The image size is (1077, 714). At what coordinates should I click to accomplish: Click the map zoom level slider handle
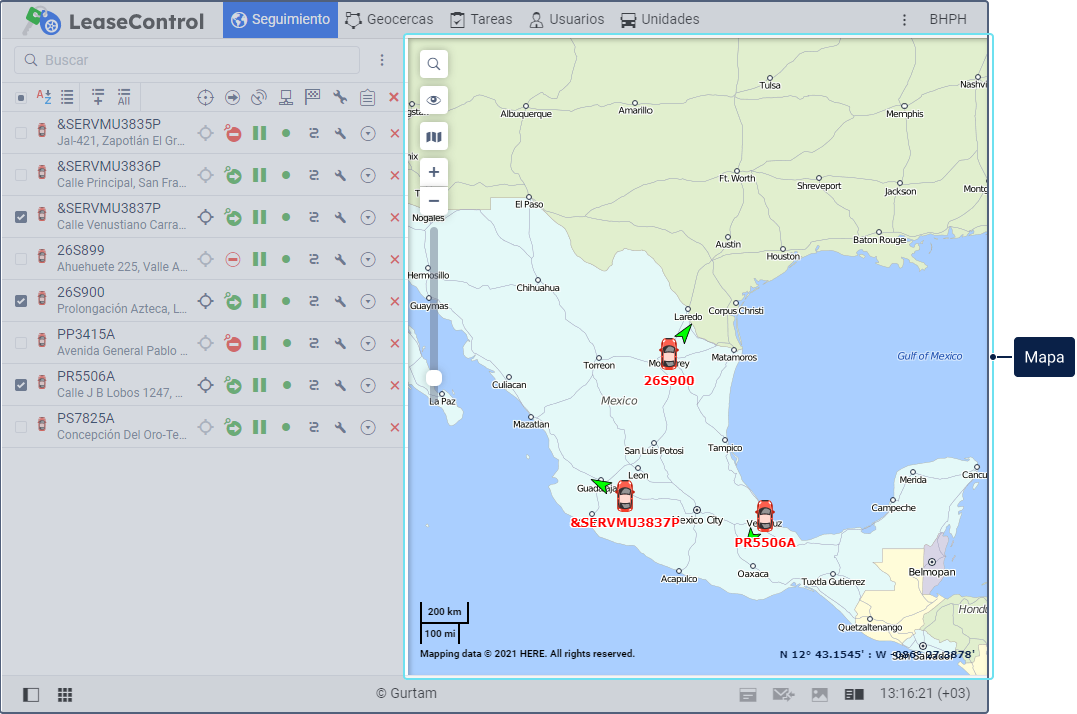[434, 377]
